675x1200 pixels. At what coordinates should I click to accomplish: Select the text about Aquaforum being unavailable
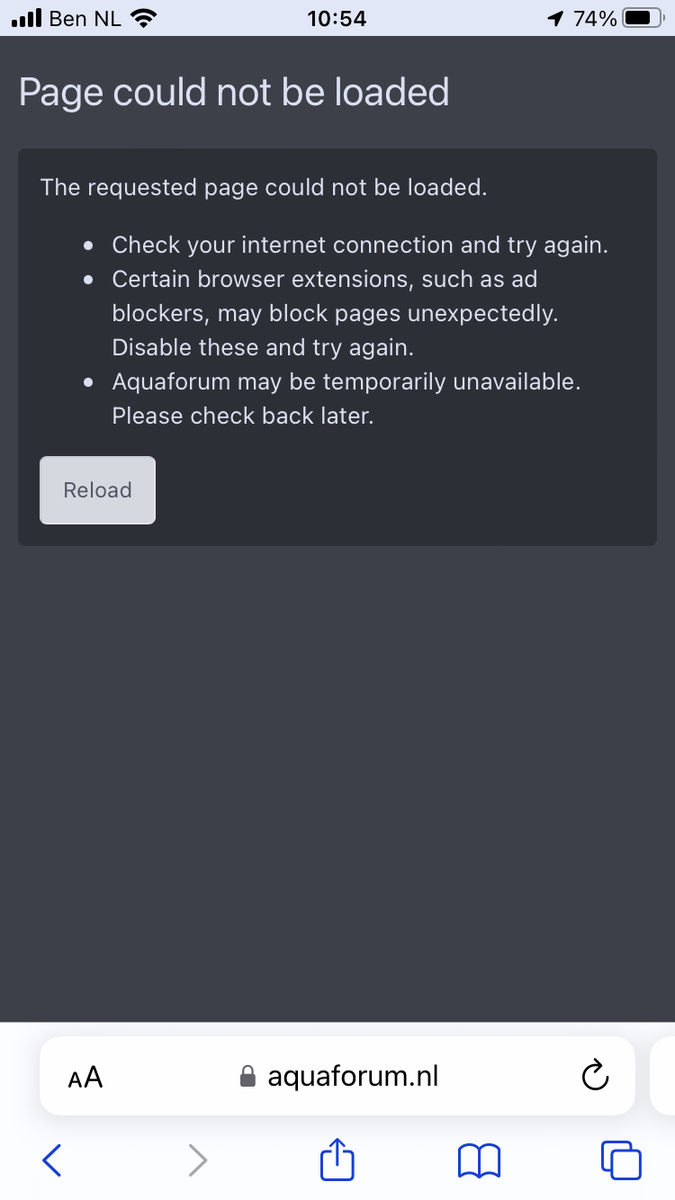coord(346,398)
